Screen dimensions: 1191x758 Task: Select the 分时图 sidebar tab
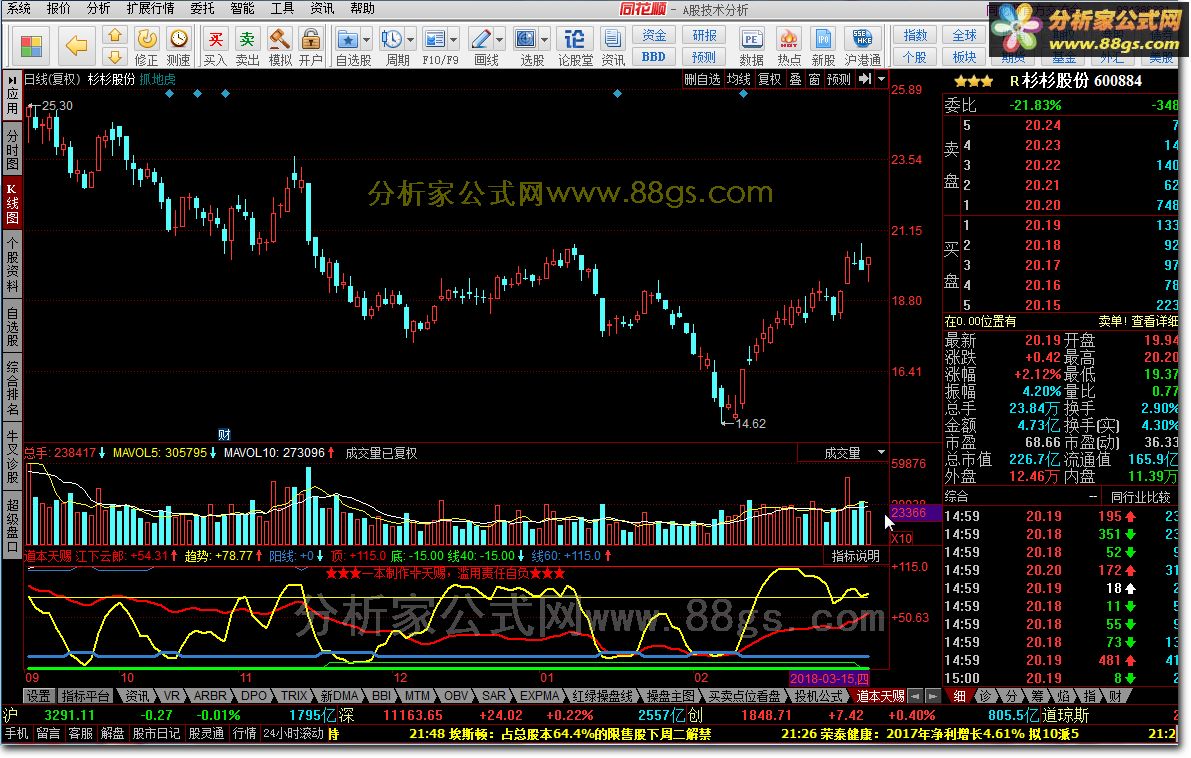point(12,150)
